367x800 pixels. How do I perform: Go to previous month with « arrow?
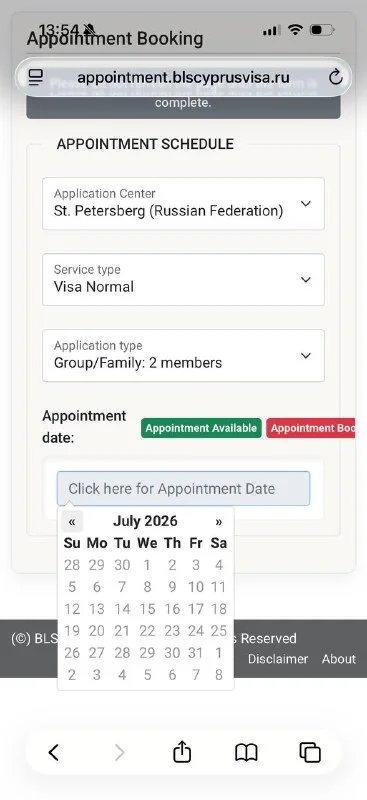pos(72,521)
